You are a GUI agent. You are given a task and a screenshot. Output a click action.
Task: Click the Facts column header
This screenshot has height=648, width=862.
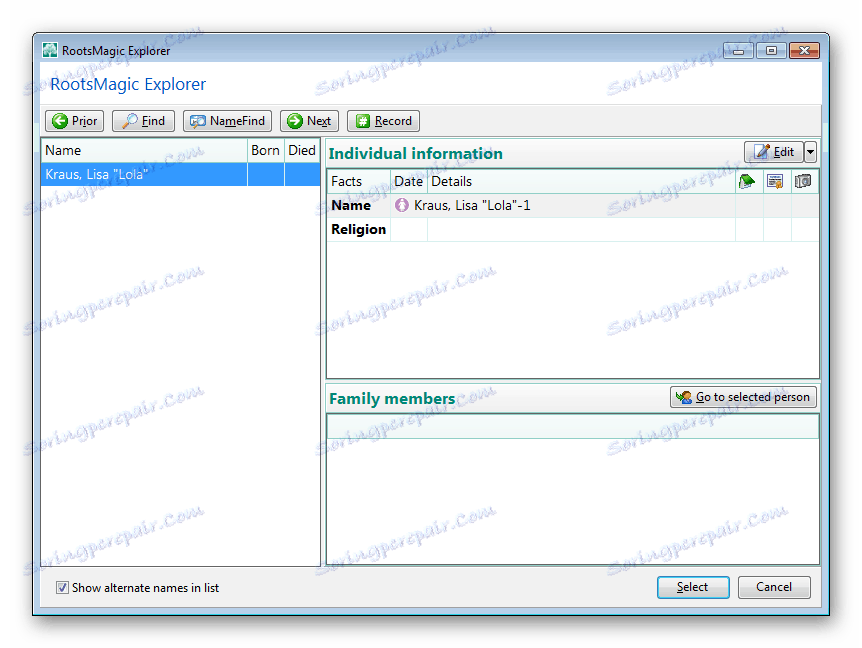pyautogui.click(x=358, y=181)
